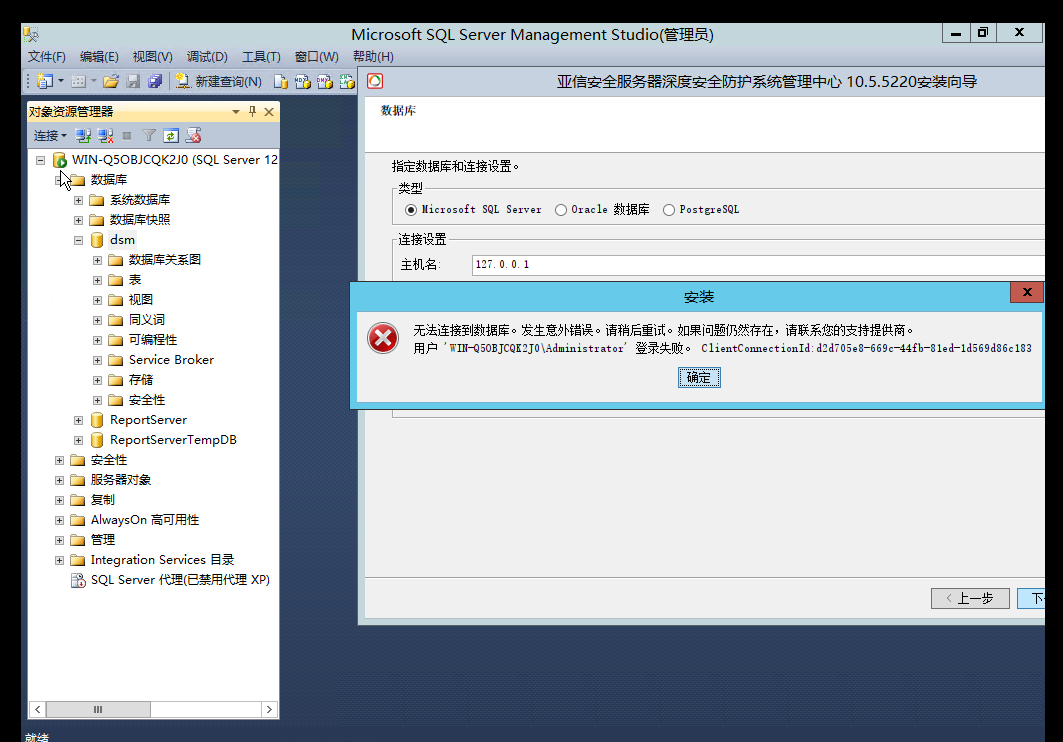Click the ReportServerTempDB database cylinder icon
Viewport: 1063px width, 742px height.
click(97, 440)
